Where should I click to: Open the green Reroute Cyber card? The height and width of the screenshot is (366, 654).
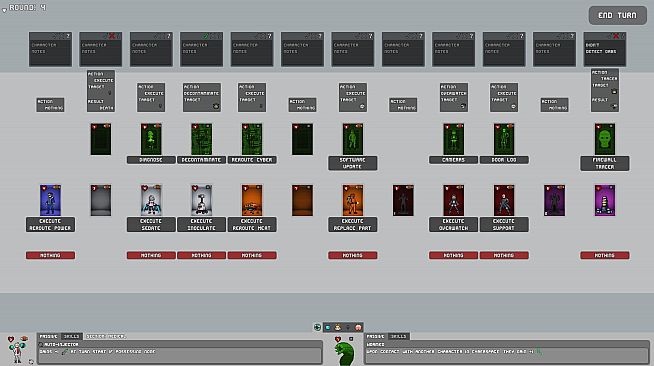point(252,139)
